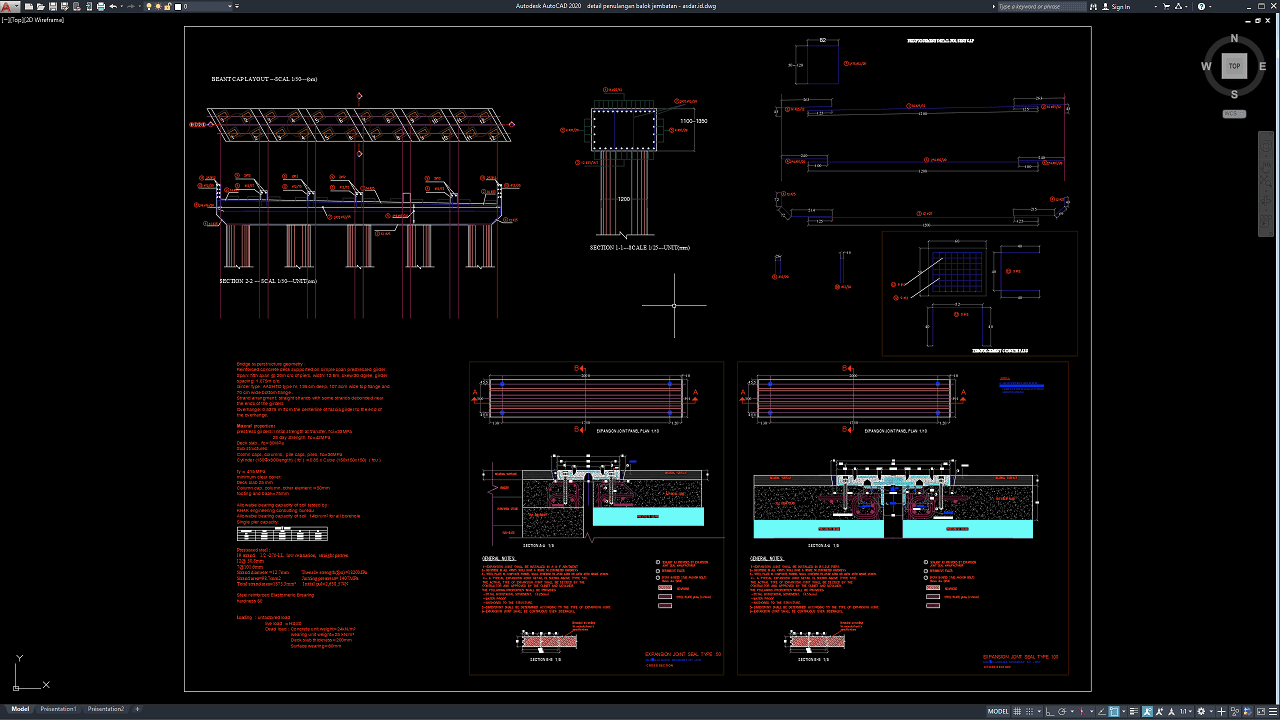The width and height of the screenshot is (1280, 720).
Task: Click the MODEL space status bar button
Action: (998, 712)
